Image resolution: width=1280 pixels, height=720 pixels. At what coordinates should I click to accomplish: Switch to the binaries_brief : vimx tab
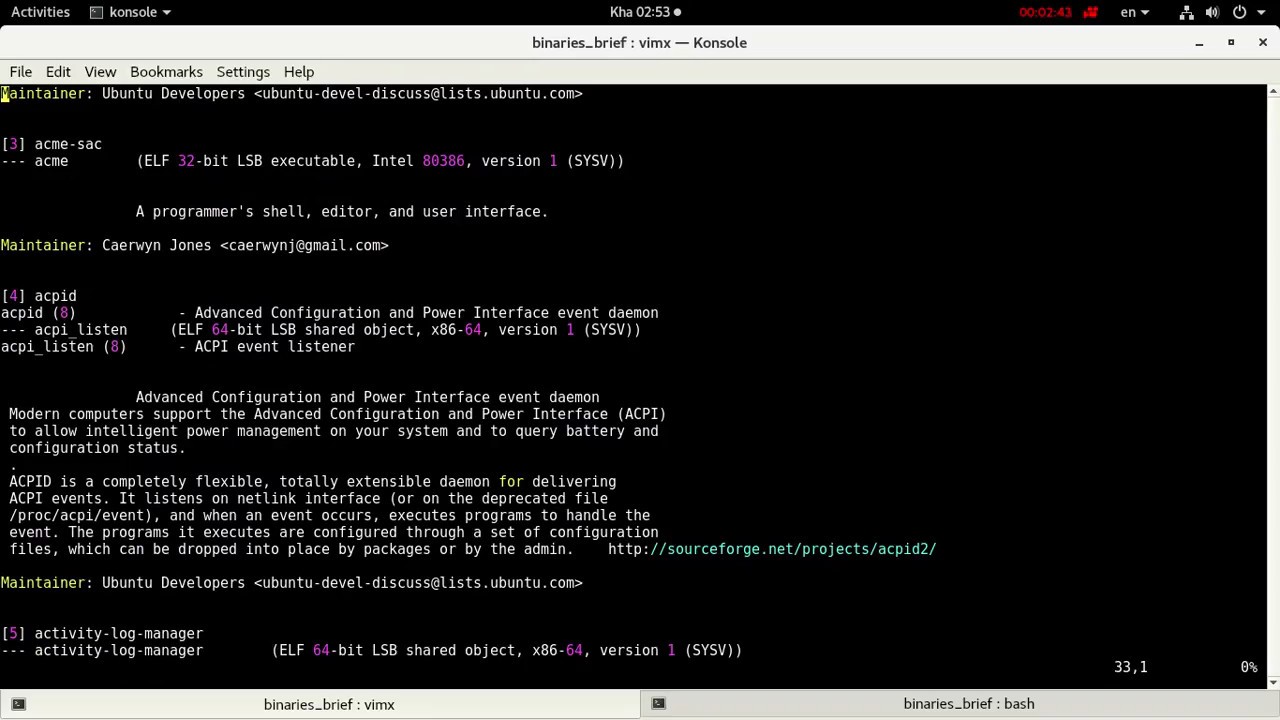[320, 704]
